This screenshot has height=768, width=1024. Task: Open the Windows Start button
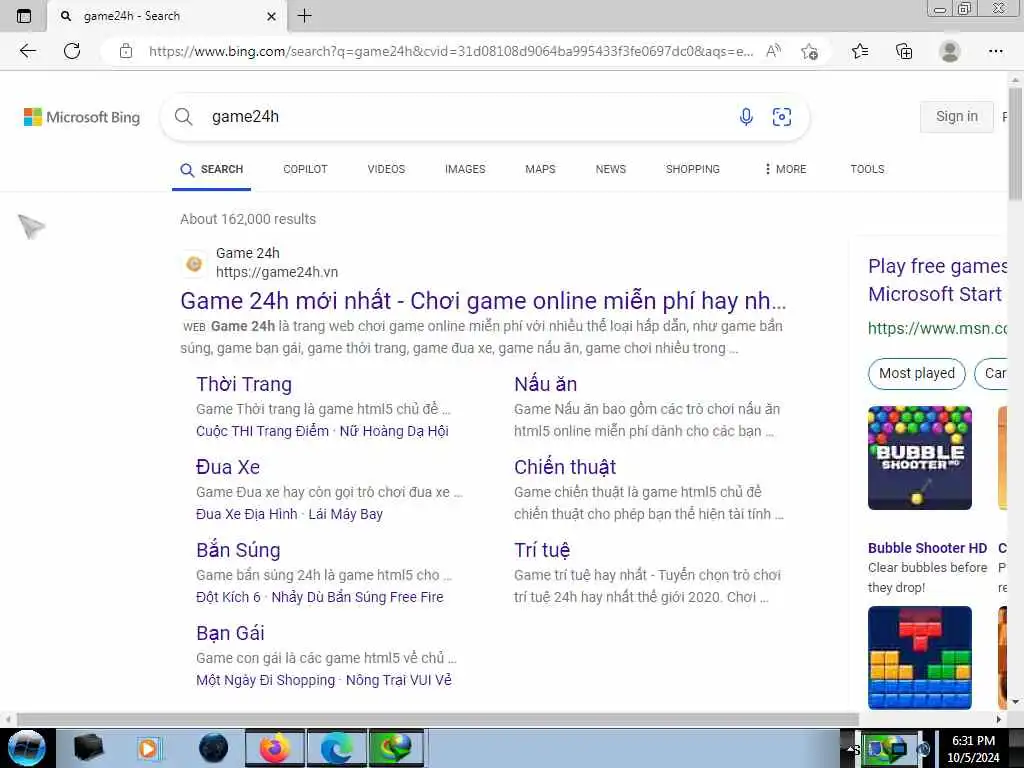[27, 748]
